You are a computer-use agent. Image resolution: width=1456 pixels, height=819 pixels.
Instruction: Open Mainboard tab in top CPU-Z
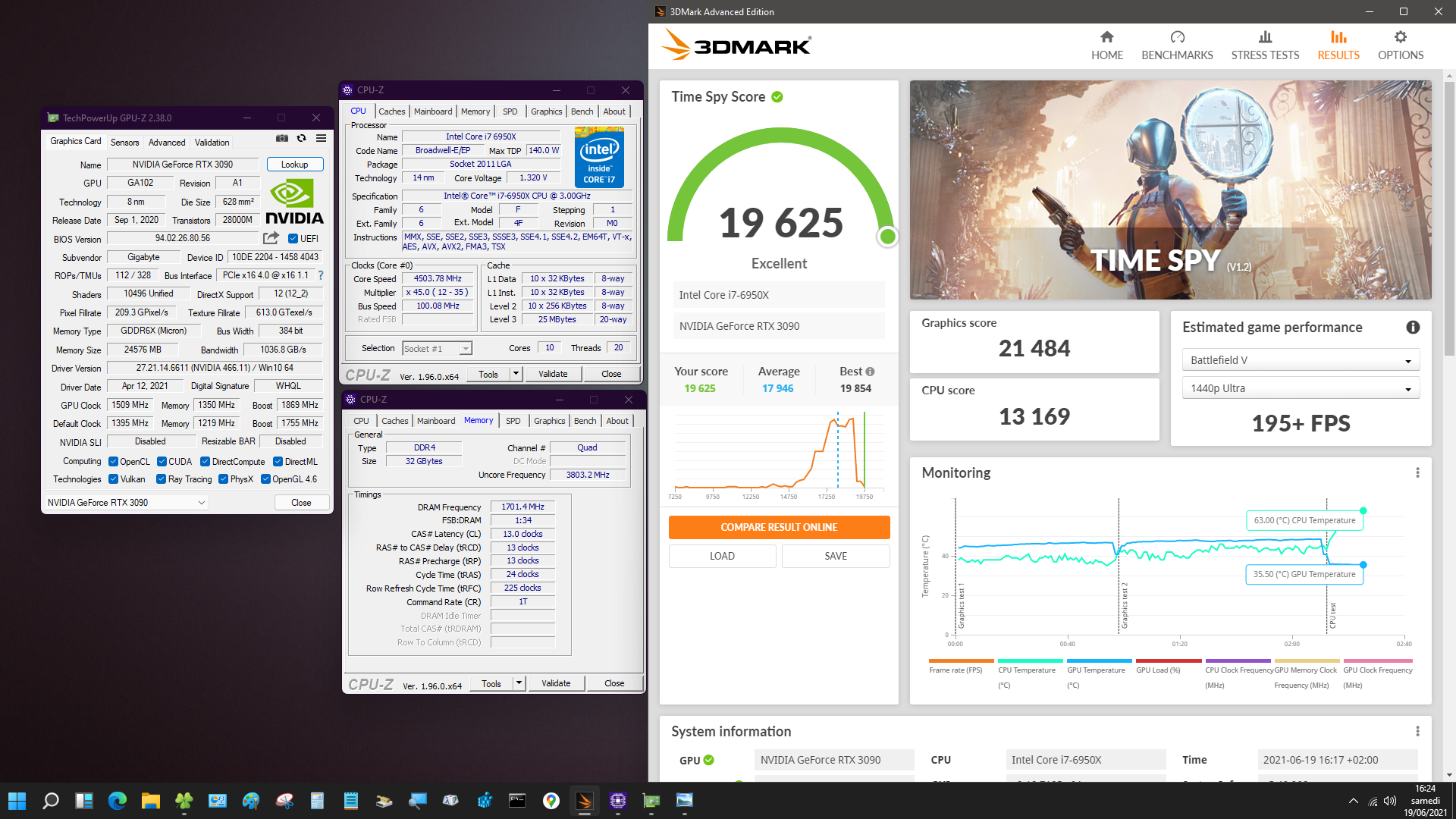tap(433, 111)
